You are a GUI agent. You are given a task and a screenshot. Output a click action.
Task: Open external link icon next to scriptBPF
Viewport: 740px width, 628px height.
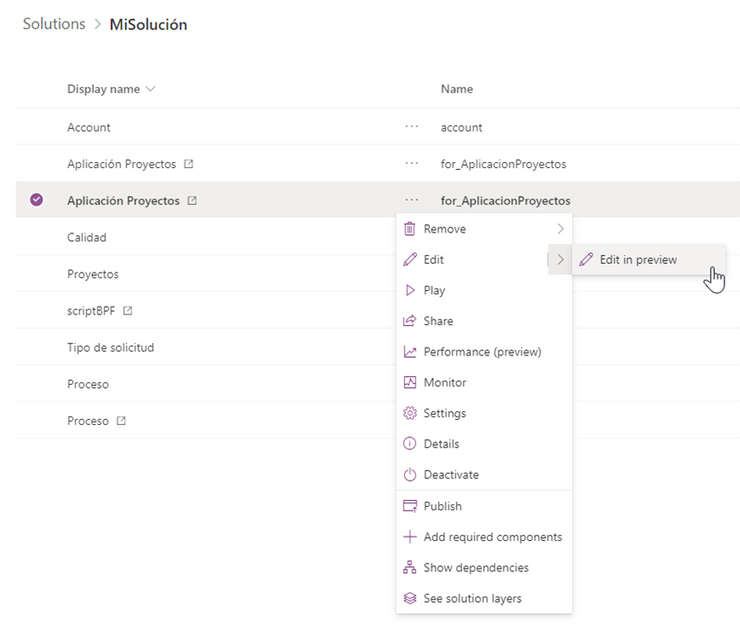[x=127, y=310]
